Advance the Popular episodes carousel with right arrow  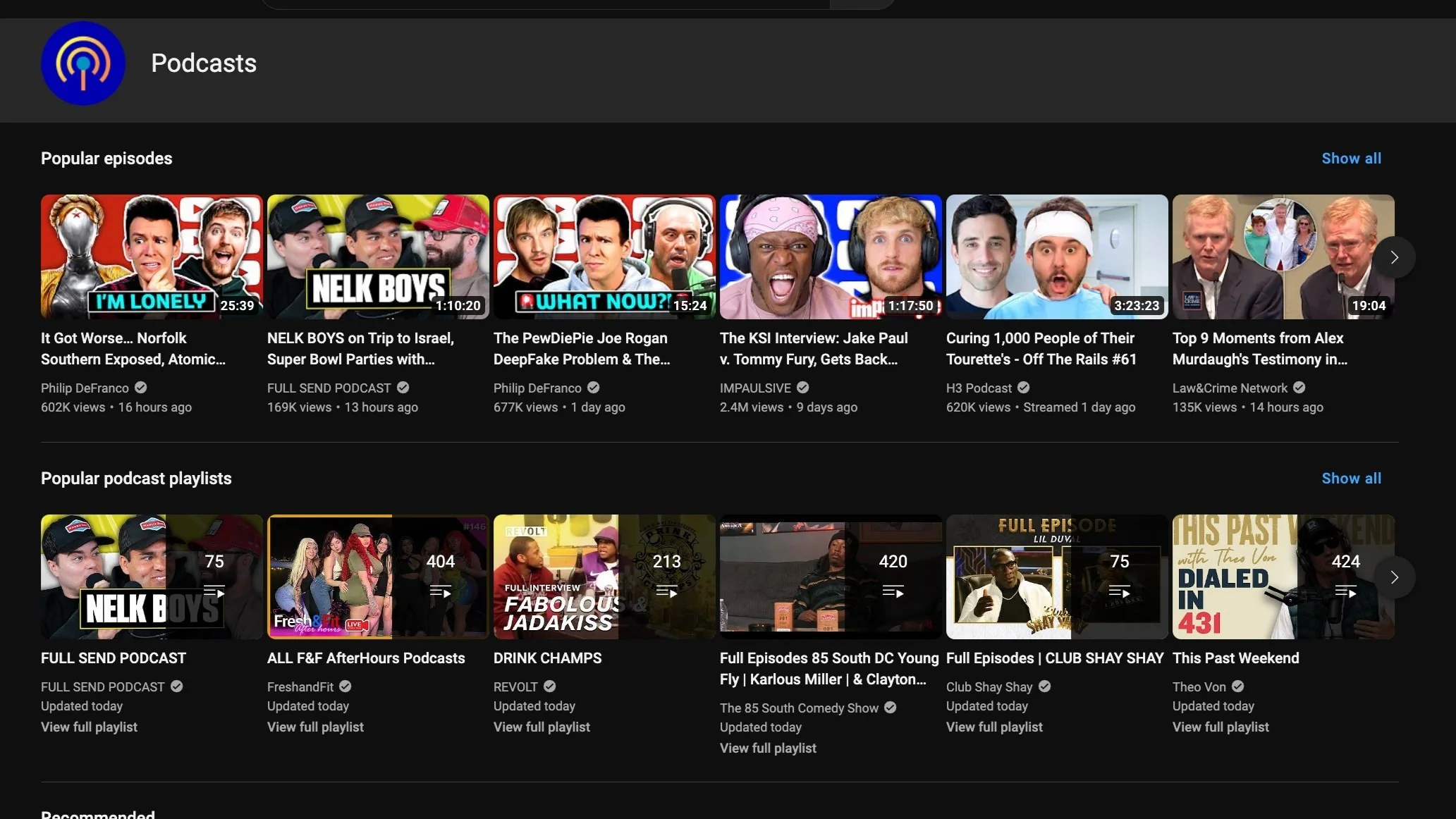coord(1394,257)
